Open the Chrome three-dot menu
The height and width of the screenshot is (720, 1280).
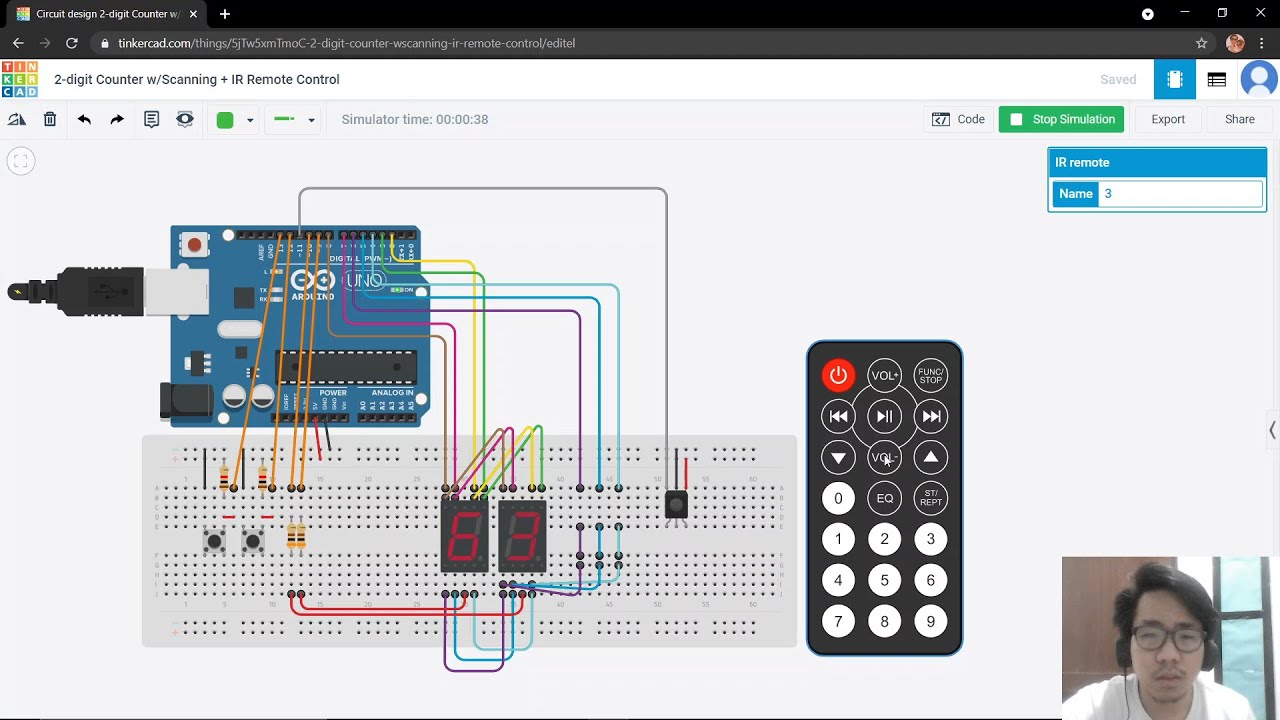tap(1264, 43)
